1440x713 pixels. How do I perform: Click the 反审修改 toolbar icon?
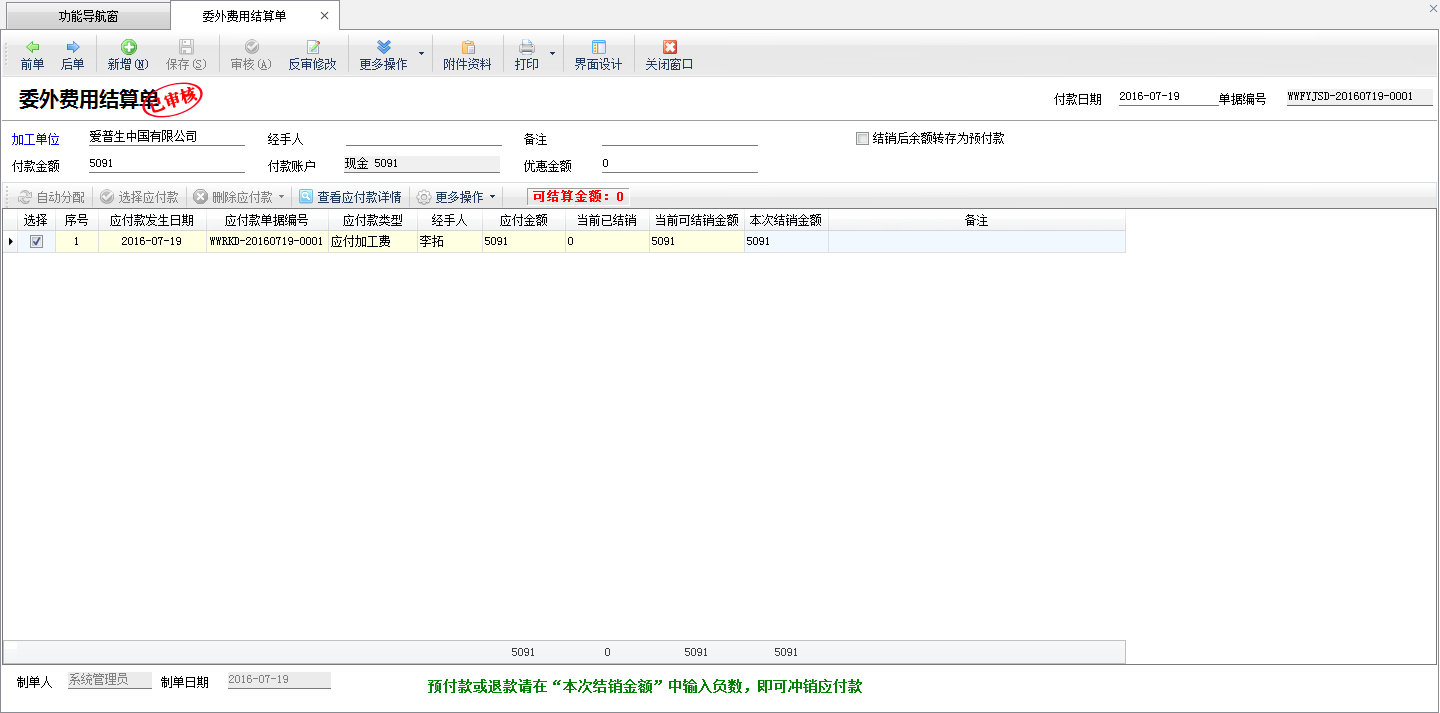click(x=312, y=47)
